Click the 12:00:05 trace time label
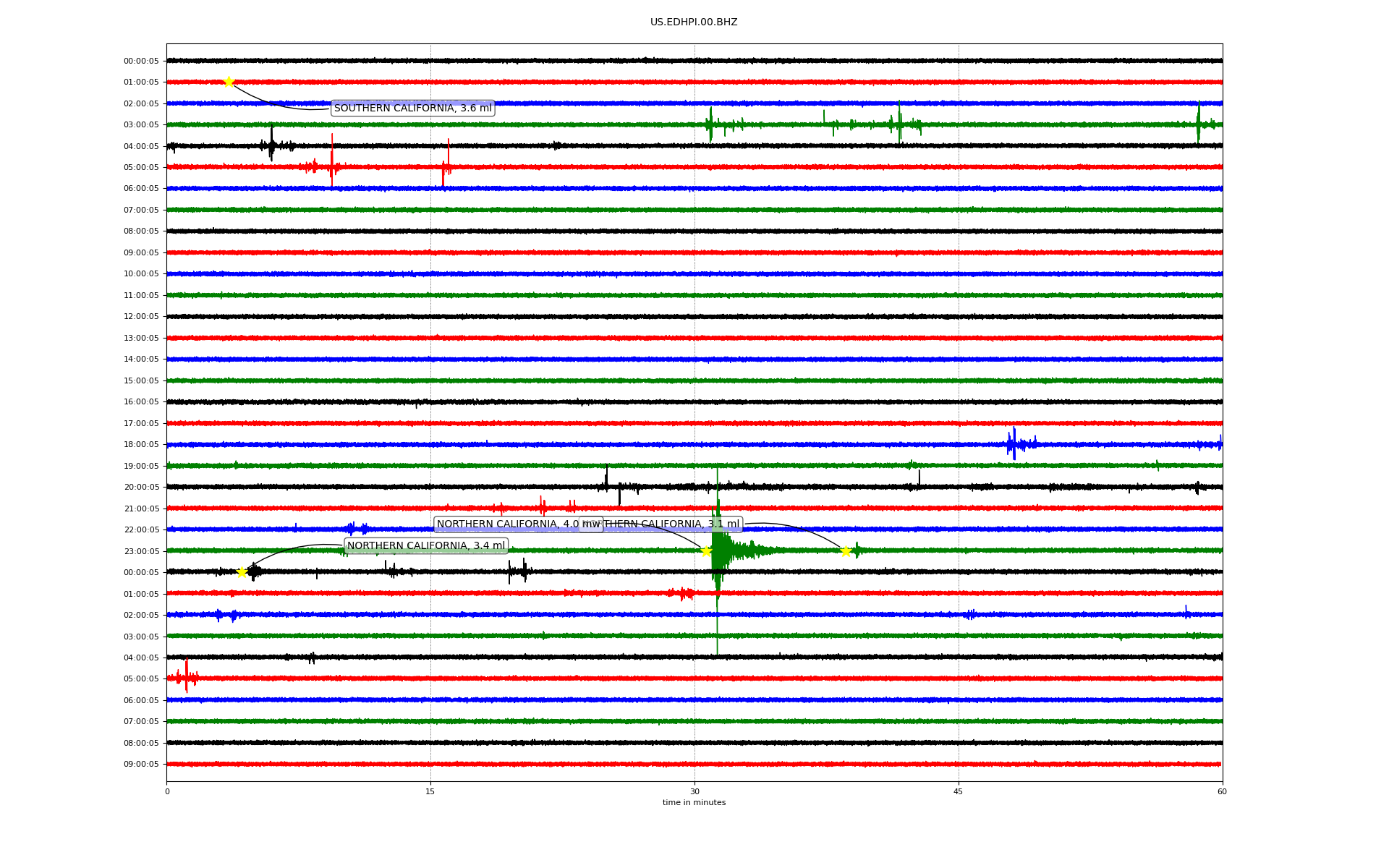The width and height of the screenshot is (1389, 868). click(x=141, y=317)
